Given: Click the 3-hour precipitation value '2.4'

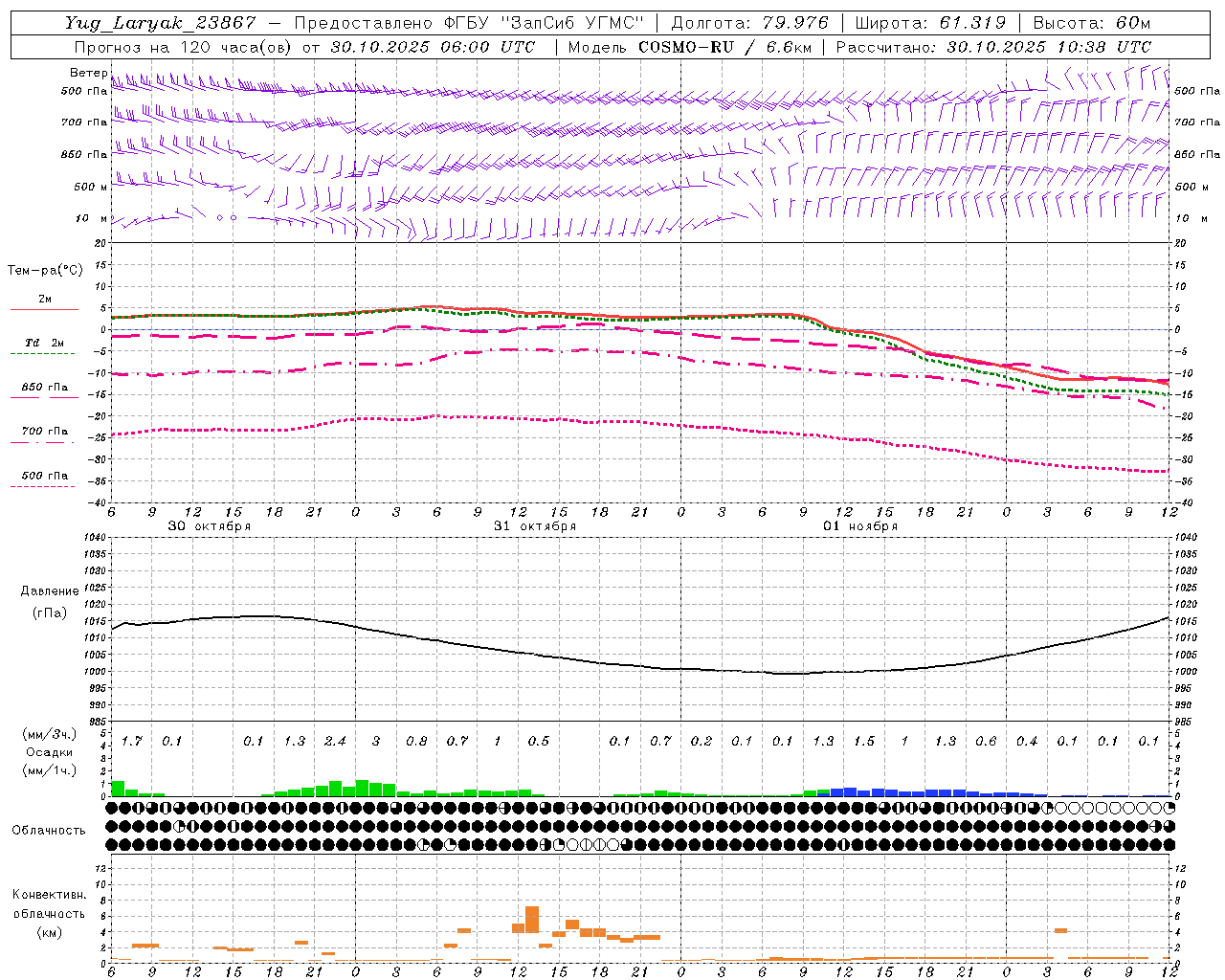Looking at the screenshot, I should click(335, 742).
